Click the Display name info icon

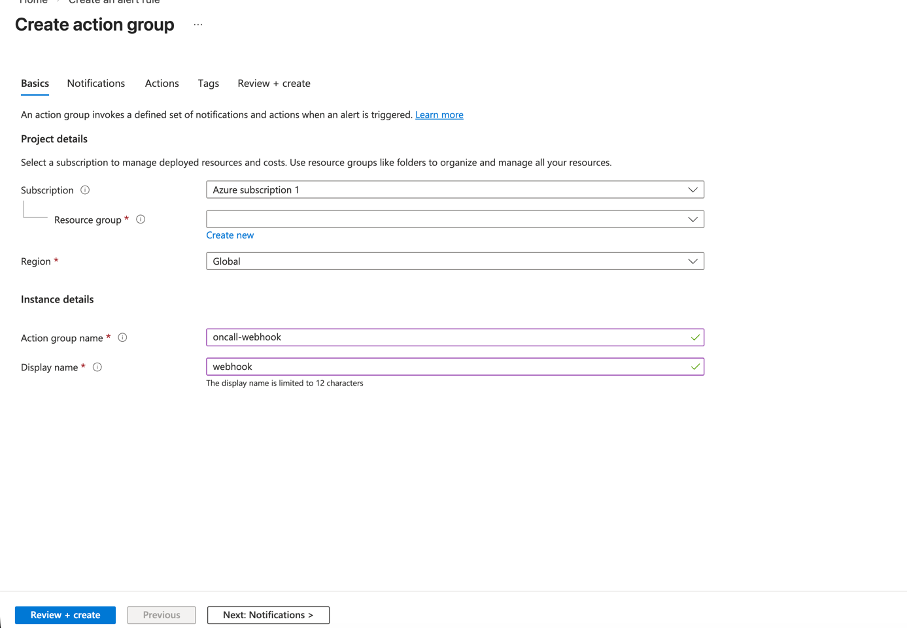coord(97,367)
